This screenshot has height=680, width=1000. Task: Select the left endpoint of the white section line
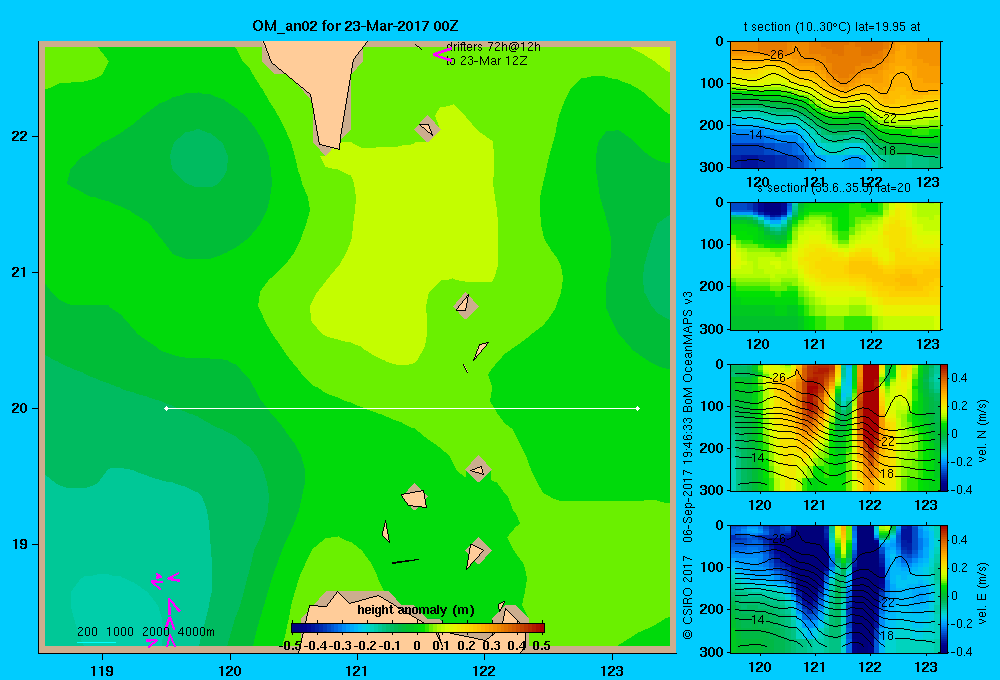[x=166, y=408]
